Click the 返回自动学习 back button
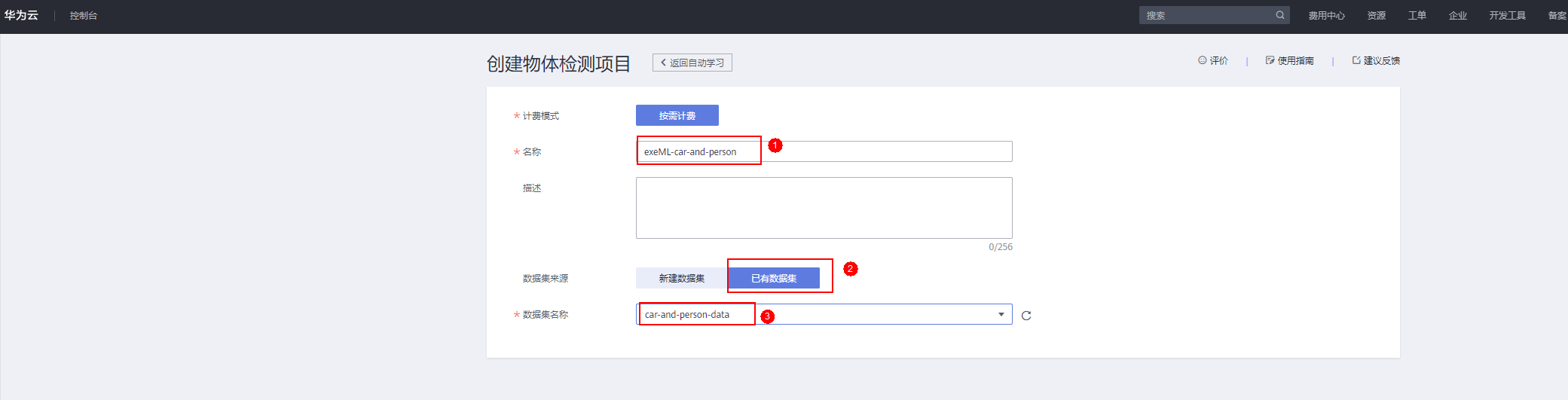The height and width of the screenshot is (400, 1568). click(x=692, y=63)
